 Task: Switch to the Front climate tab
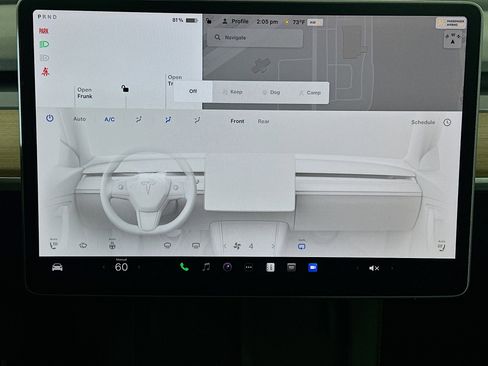pos(237,121)
